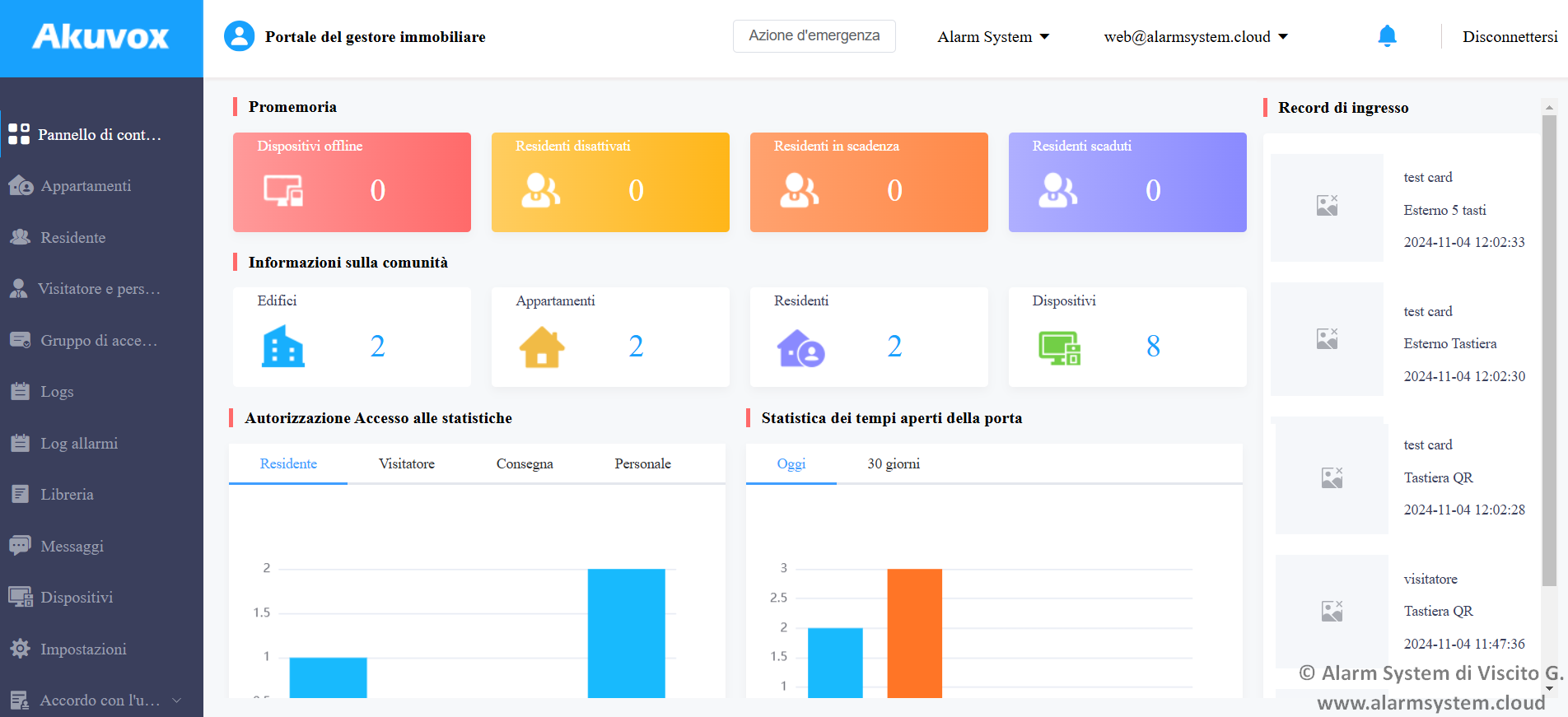Click the Edifici count 2
This screenshot has height=717, width=1568.
377,346
